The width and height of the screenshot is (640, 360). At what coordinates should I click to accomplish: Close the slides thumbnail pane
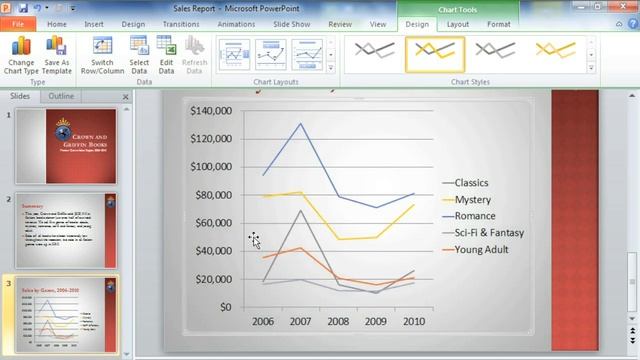[x=125, y=97]
